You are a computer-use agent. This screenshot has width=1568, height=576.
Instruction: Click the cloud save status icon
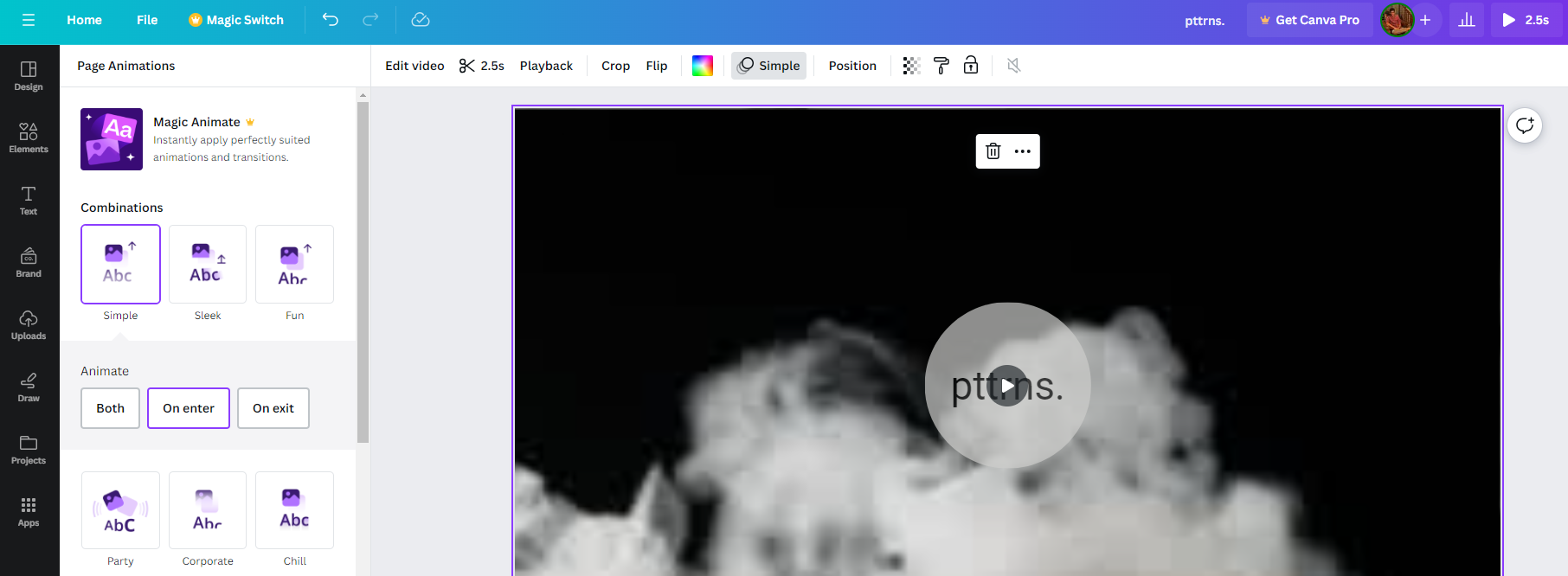(x=421, y=20)
